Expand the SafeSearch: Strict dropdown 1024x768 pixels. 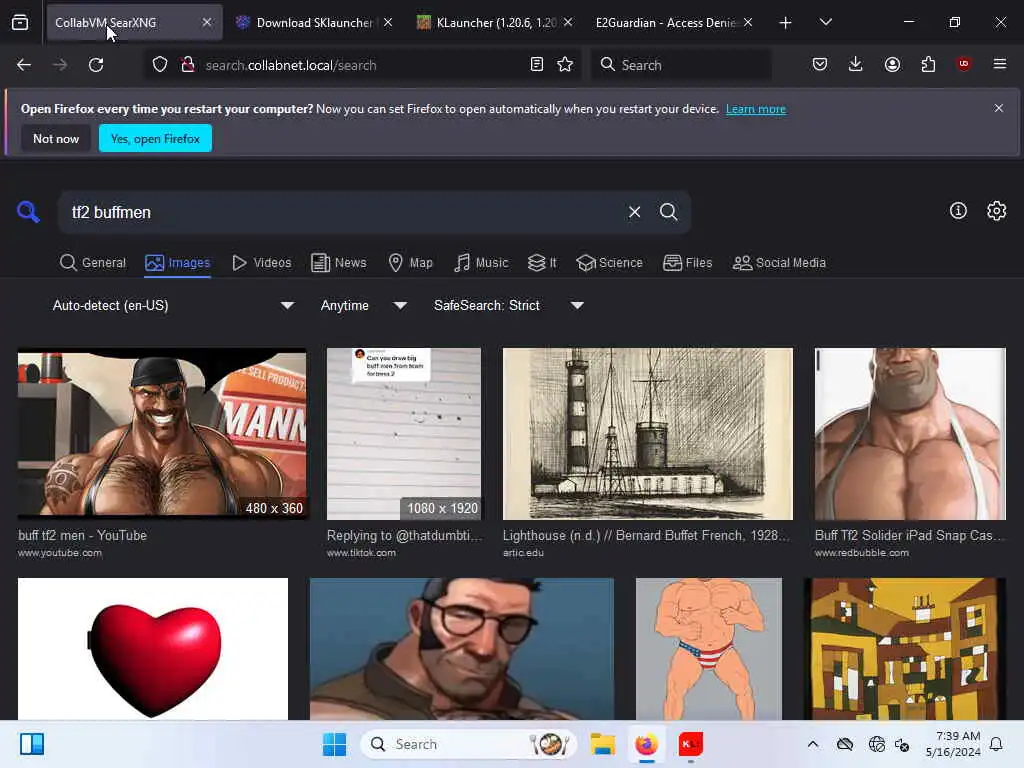[x=509, y=306]
